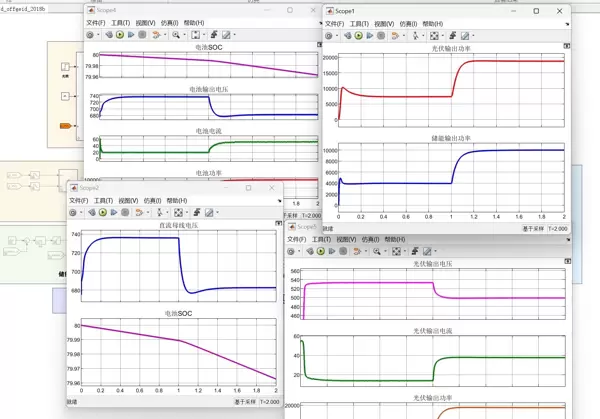Expand the scale axes dropdown arrow in Scope2
Viewport: 600px width, 419px height.
tap(185, 212)
